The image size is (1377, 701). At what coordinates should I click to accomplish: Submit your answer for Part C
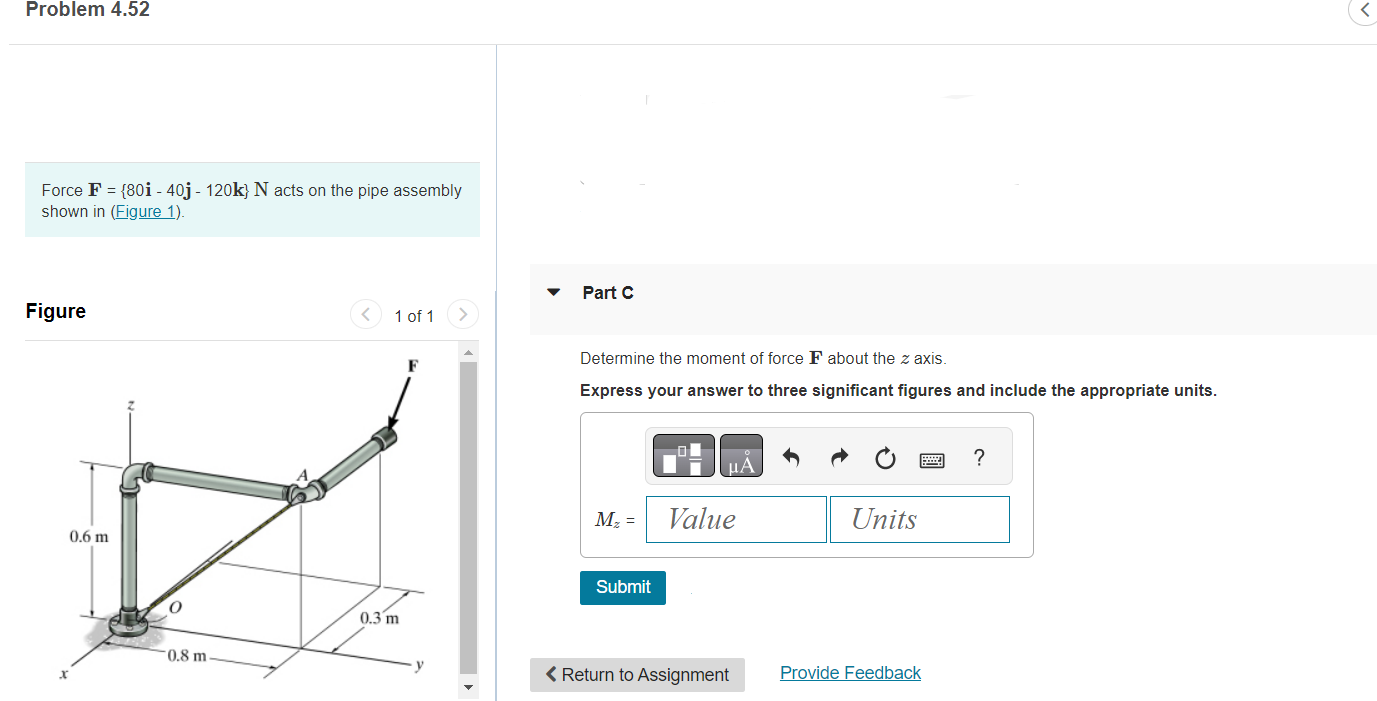(622, 587)
